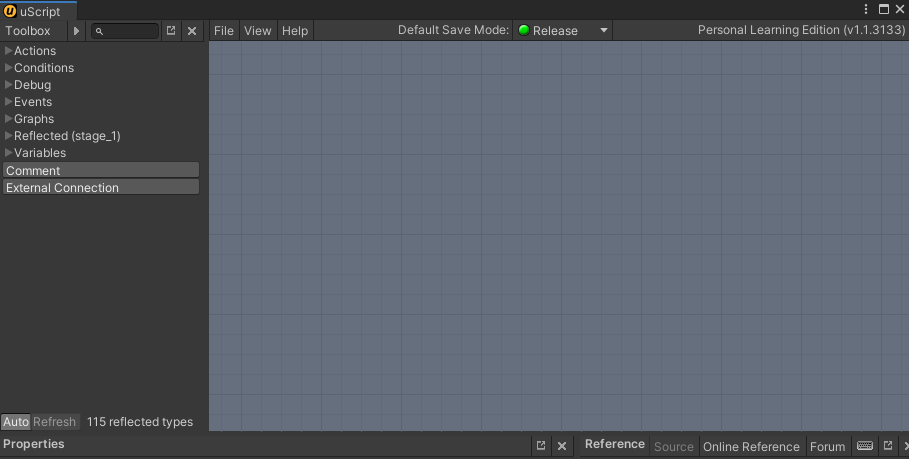
Task: Pop out the Reference panel
Action: pos(887,446)
